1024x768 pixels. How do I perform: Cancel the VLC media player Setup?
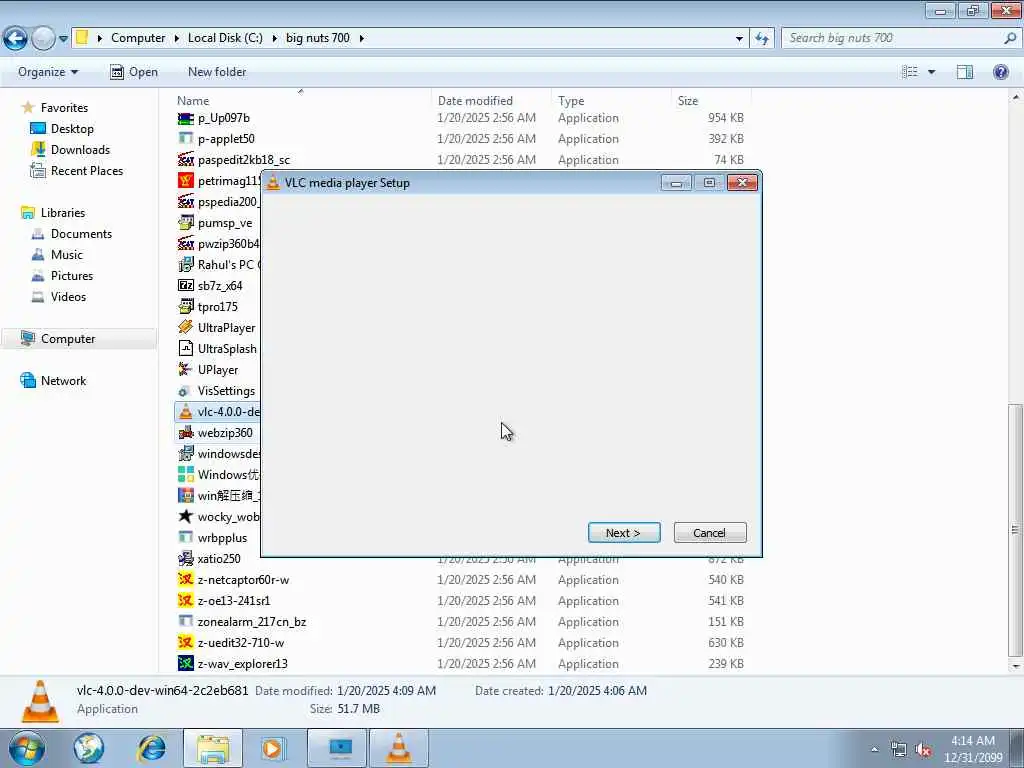(710, 533)
